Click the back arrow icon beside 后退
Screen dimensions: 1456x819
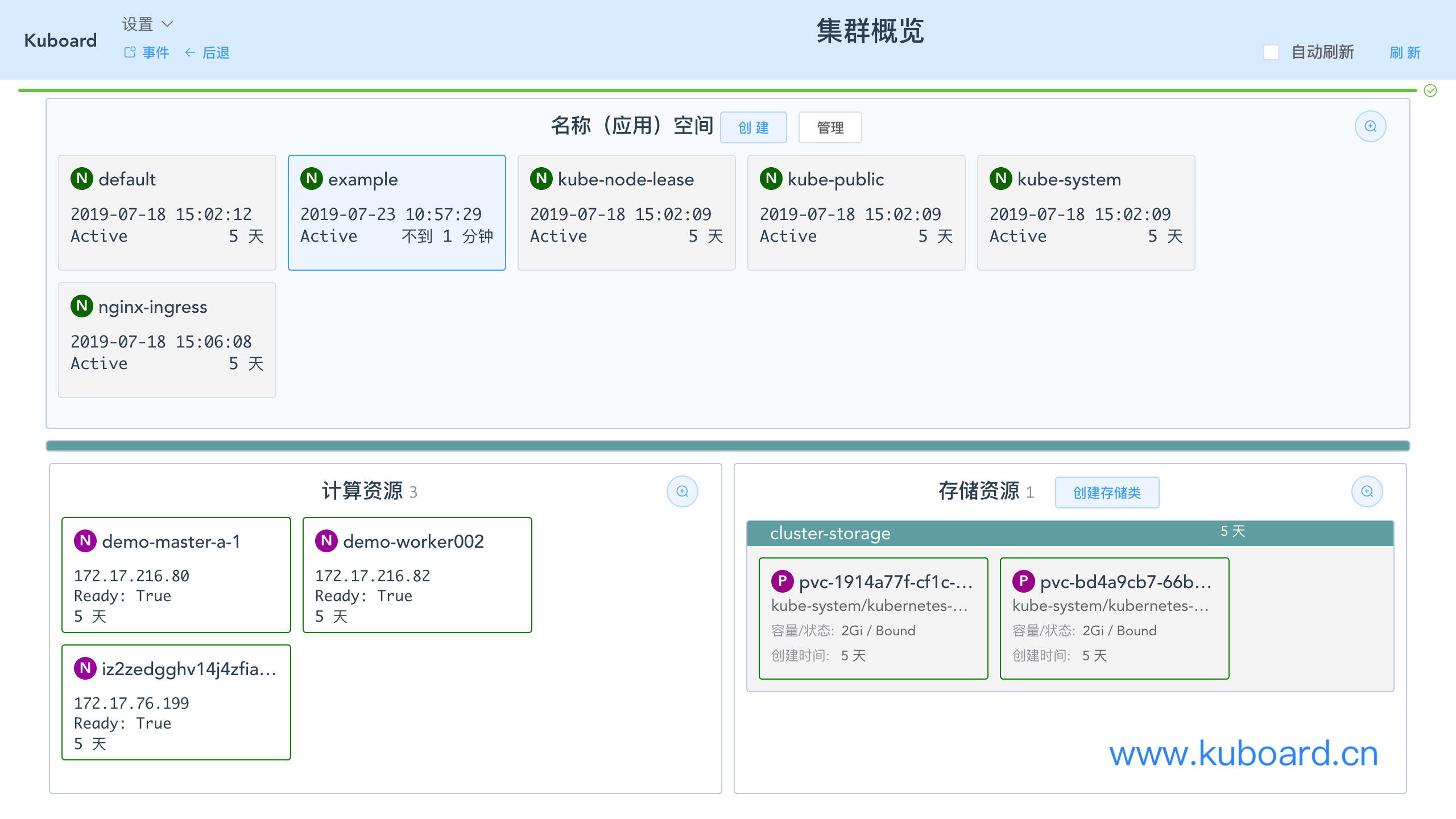tap(190, 52)
